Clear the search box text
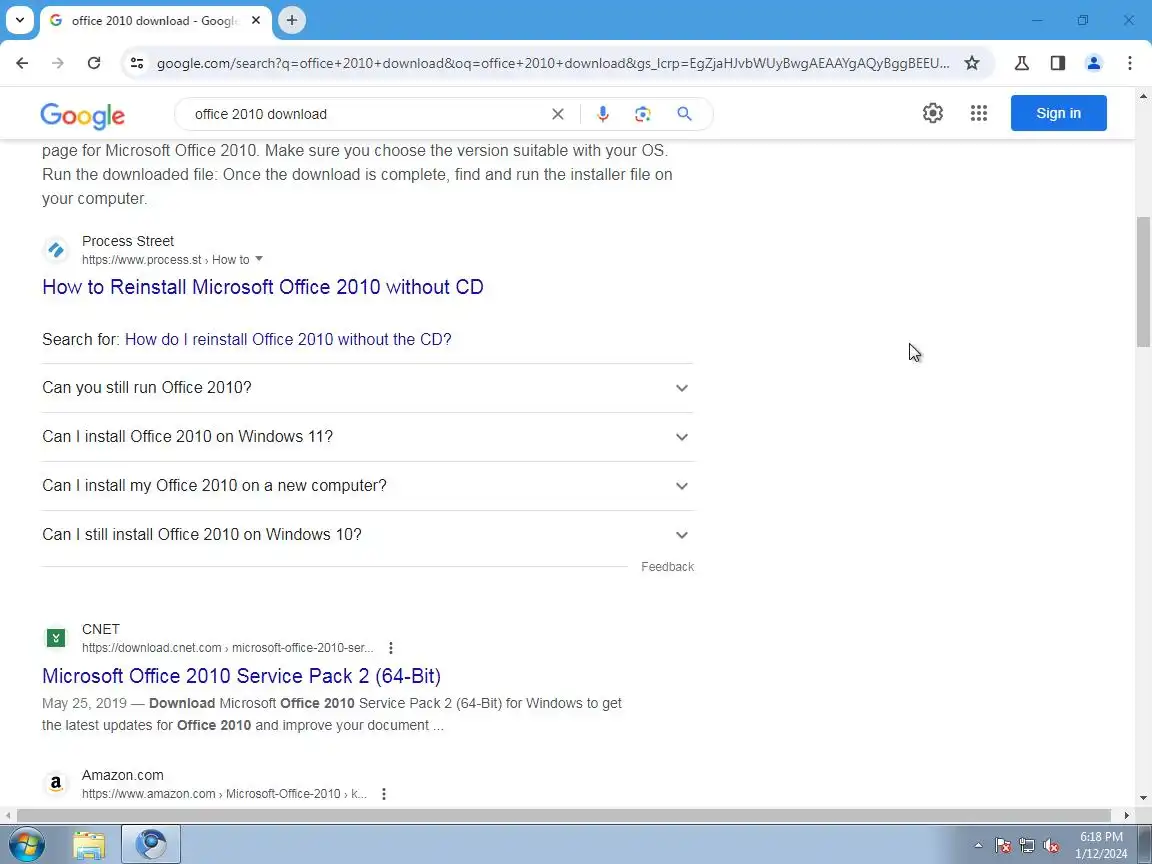 coord(558,114)
